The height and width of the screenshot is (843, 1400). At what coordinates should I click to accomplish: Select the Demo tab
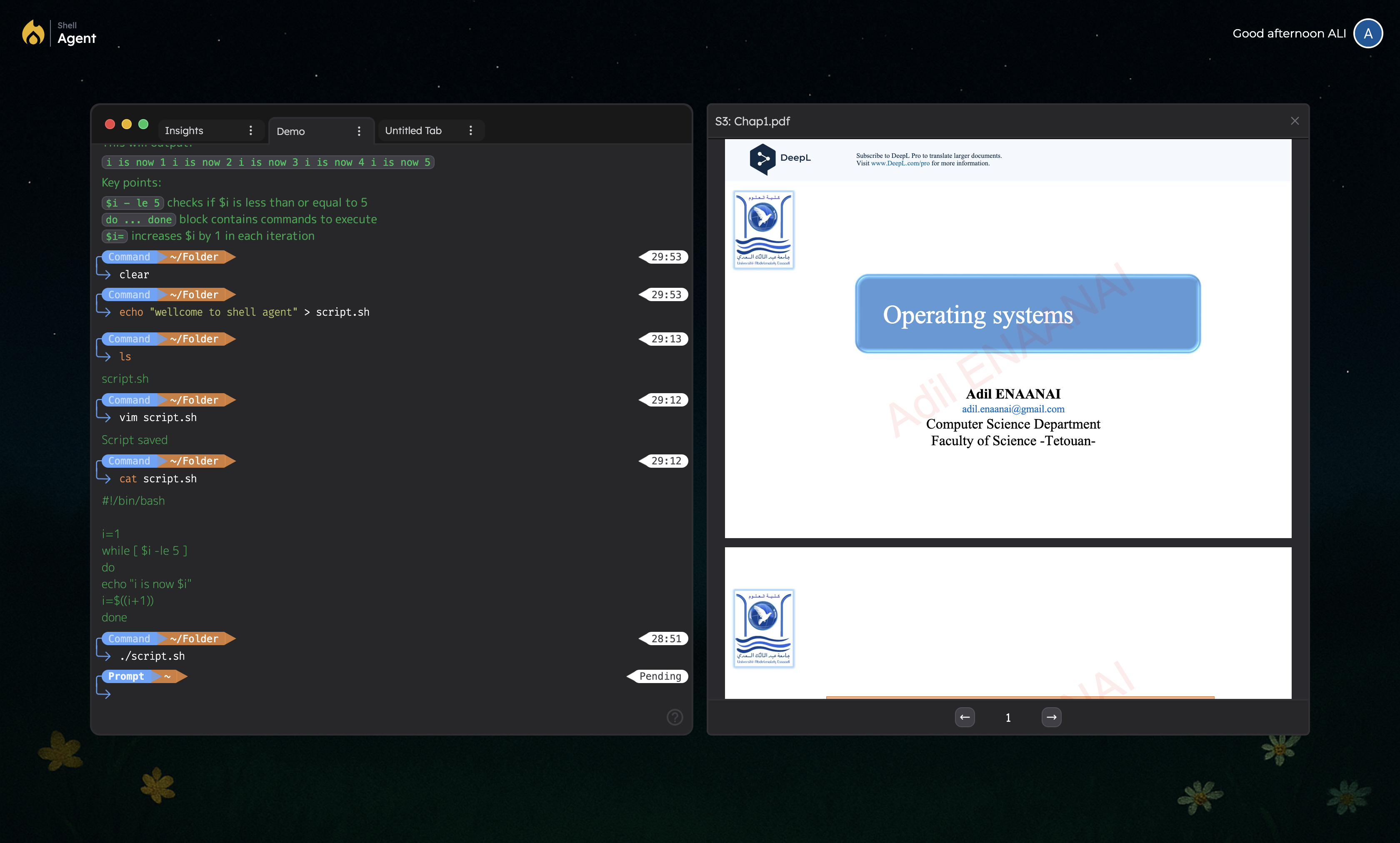tap(291, 131)
